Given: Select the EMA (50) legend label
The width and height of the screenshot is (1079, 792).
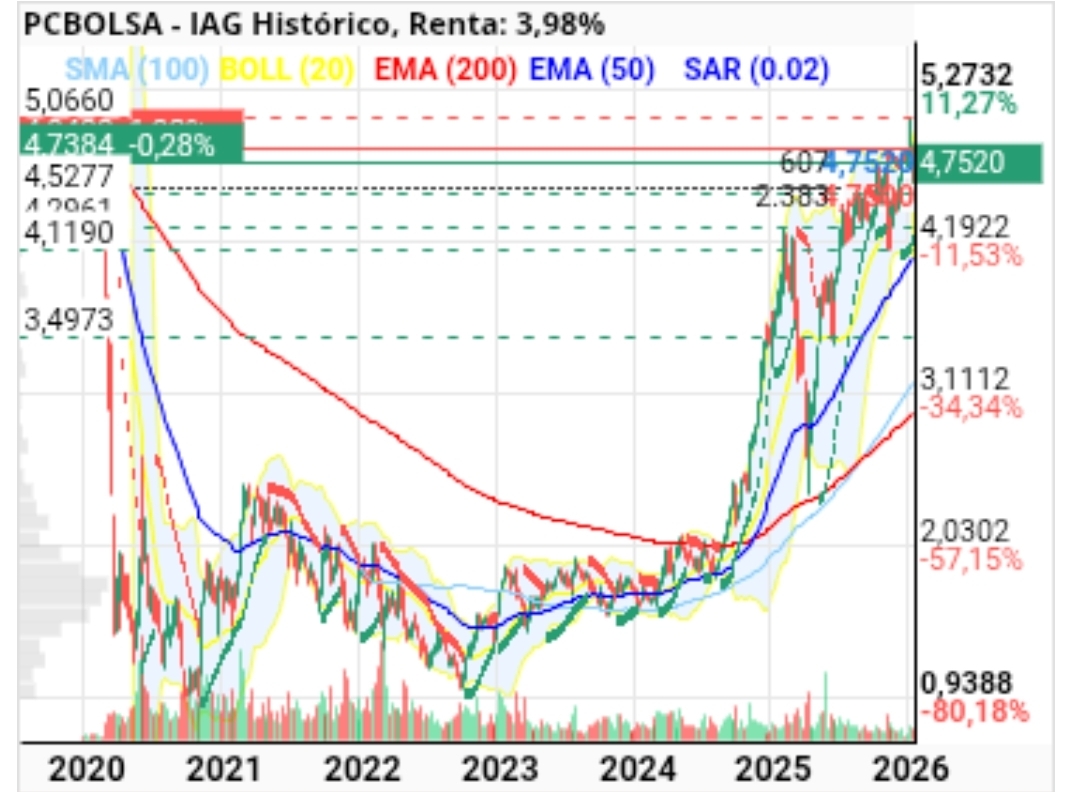Looking at the screenshot, I should [x=592, y=70].
